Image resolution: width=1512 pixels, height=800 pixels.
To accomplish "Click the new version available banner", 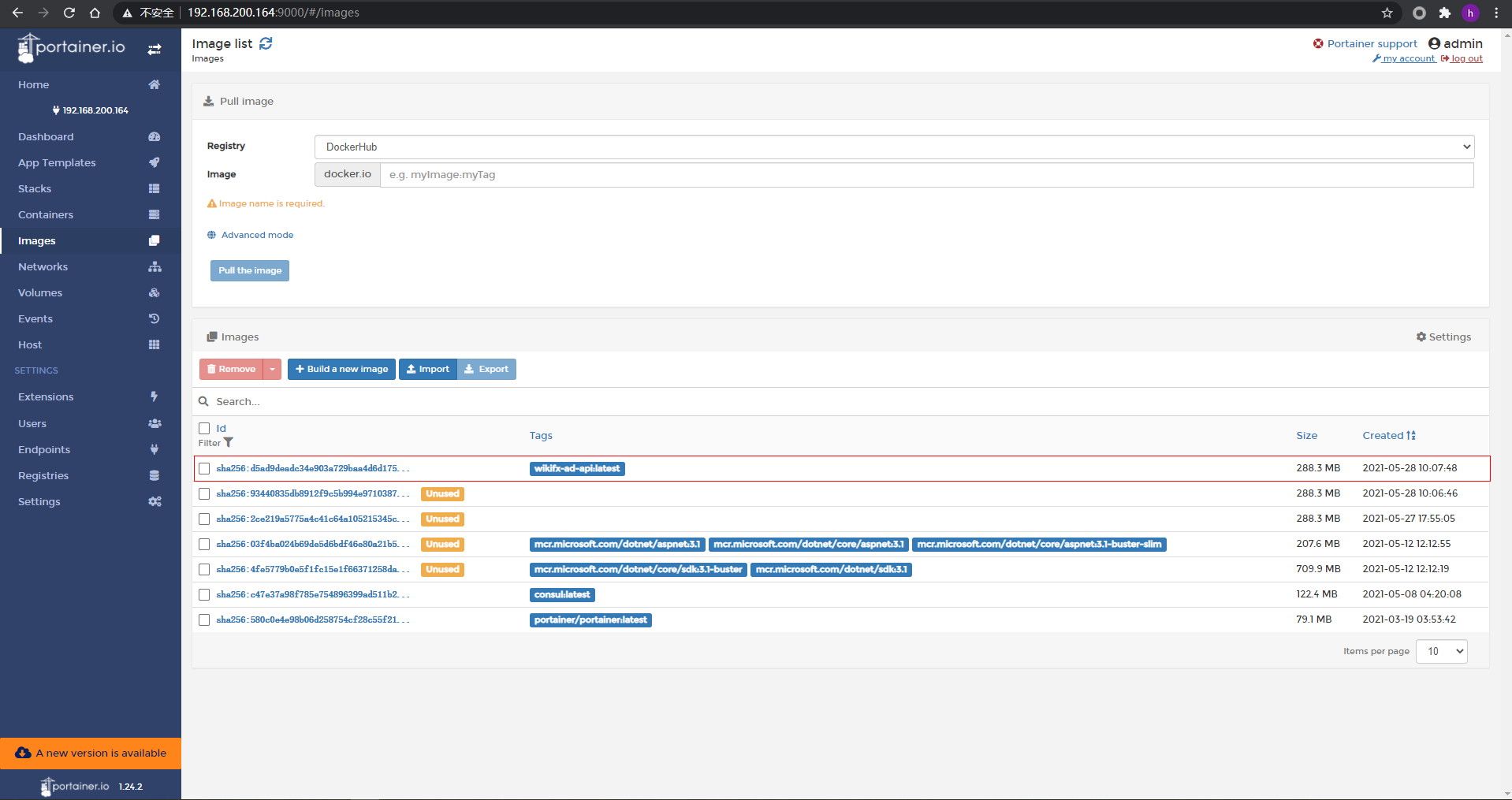I will tap(91, 753).
